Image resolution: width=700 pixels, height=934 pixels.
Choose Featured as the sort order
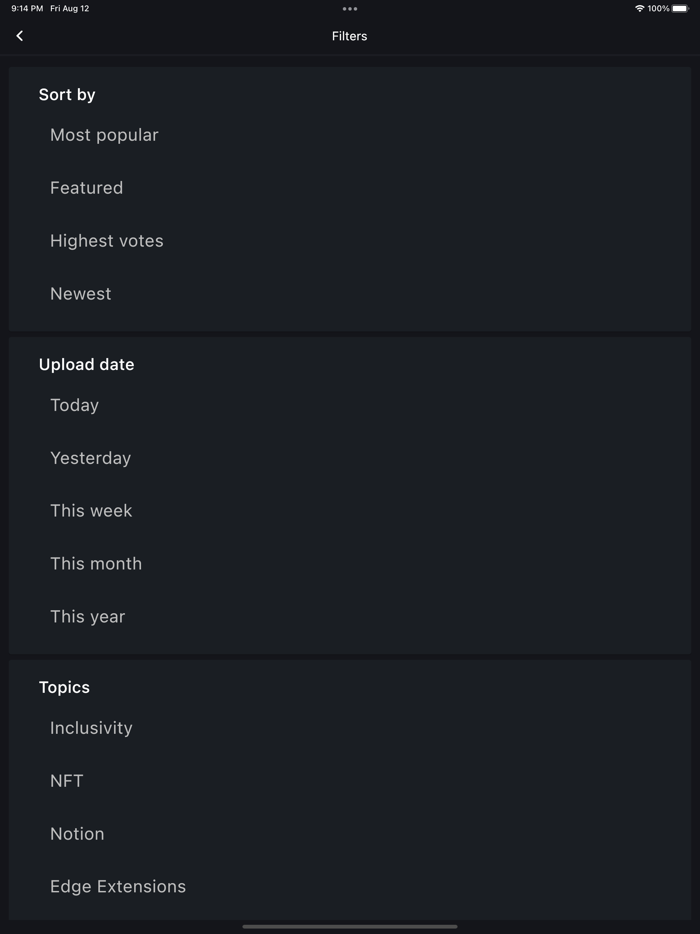tap(86, 187)
